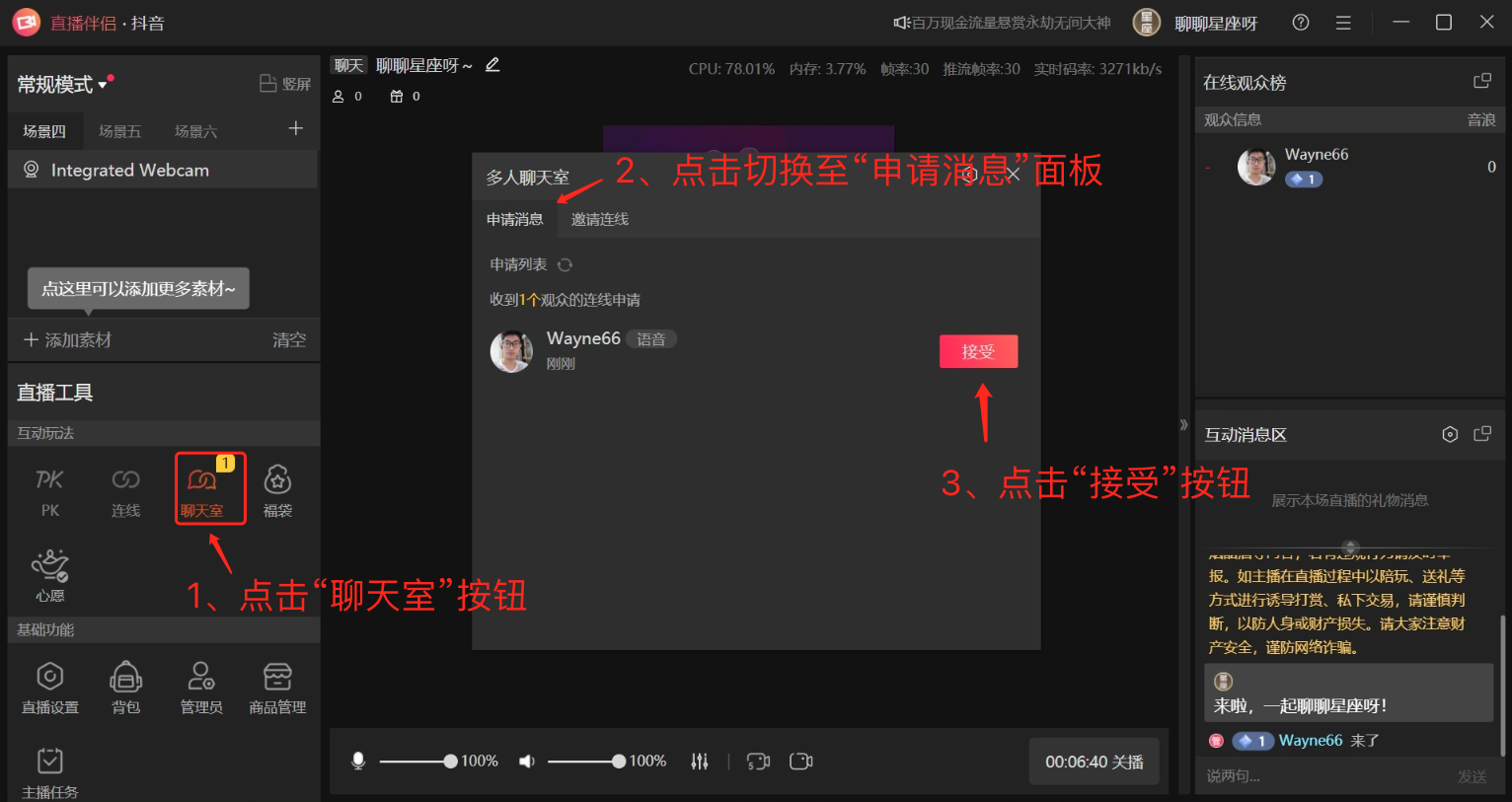The height and width of the screenshot is (802, 1512).
Task: Toggle 竖屏 vertical screen mode
Action: click(285, 84)
